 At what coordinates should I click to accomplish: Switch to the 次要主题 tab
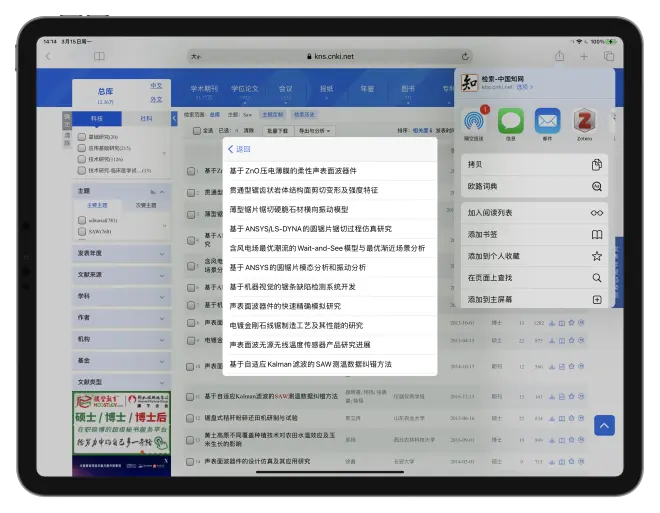click(x=146, y=205)
